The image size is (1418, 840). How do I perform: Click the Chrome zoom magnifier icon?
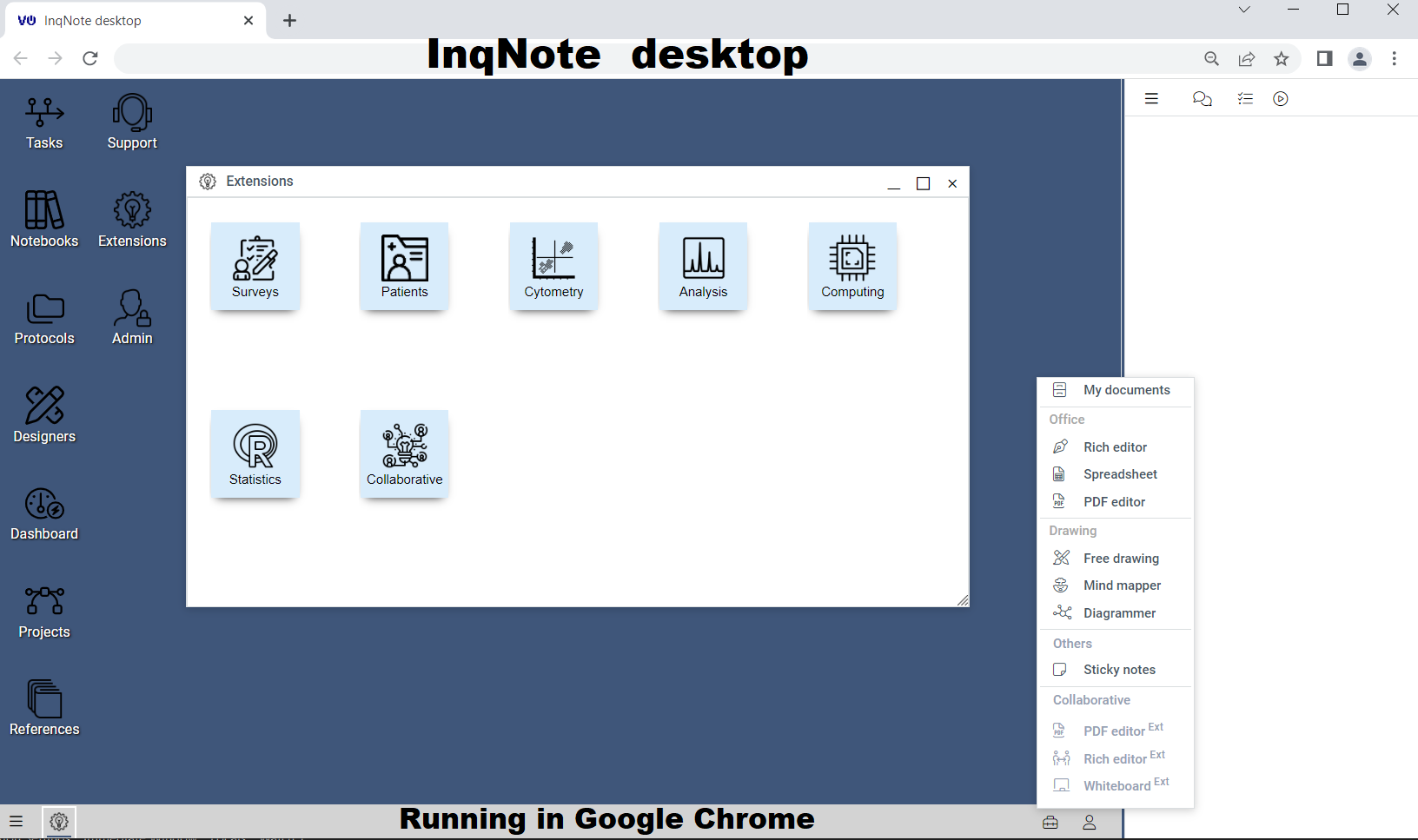[1212, 58]
